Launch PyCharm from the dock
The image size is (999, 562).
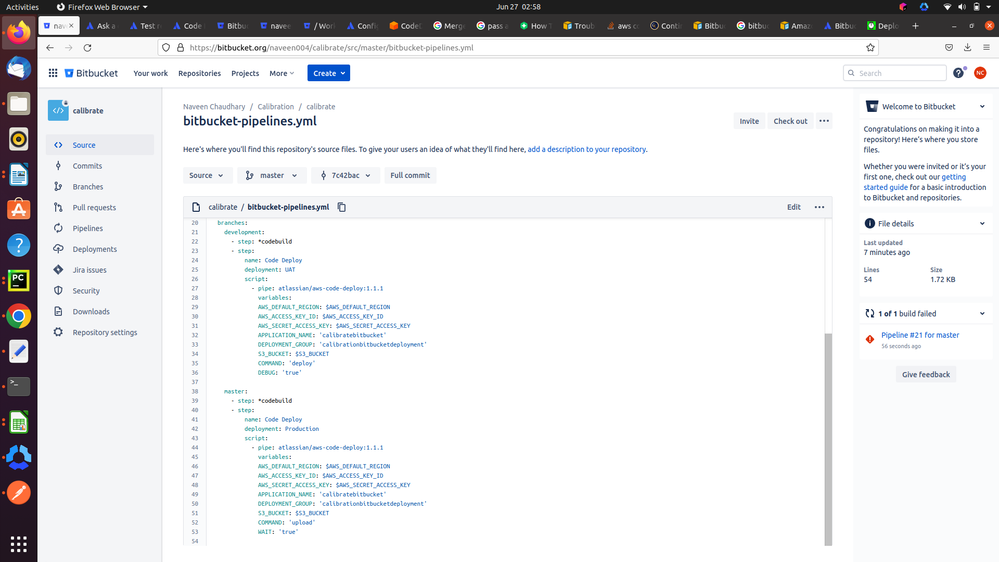18,280
